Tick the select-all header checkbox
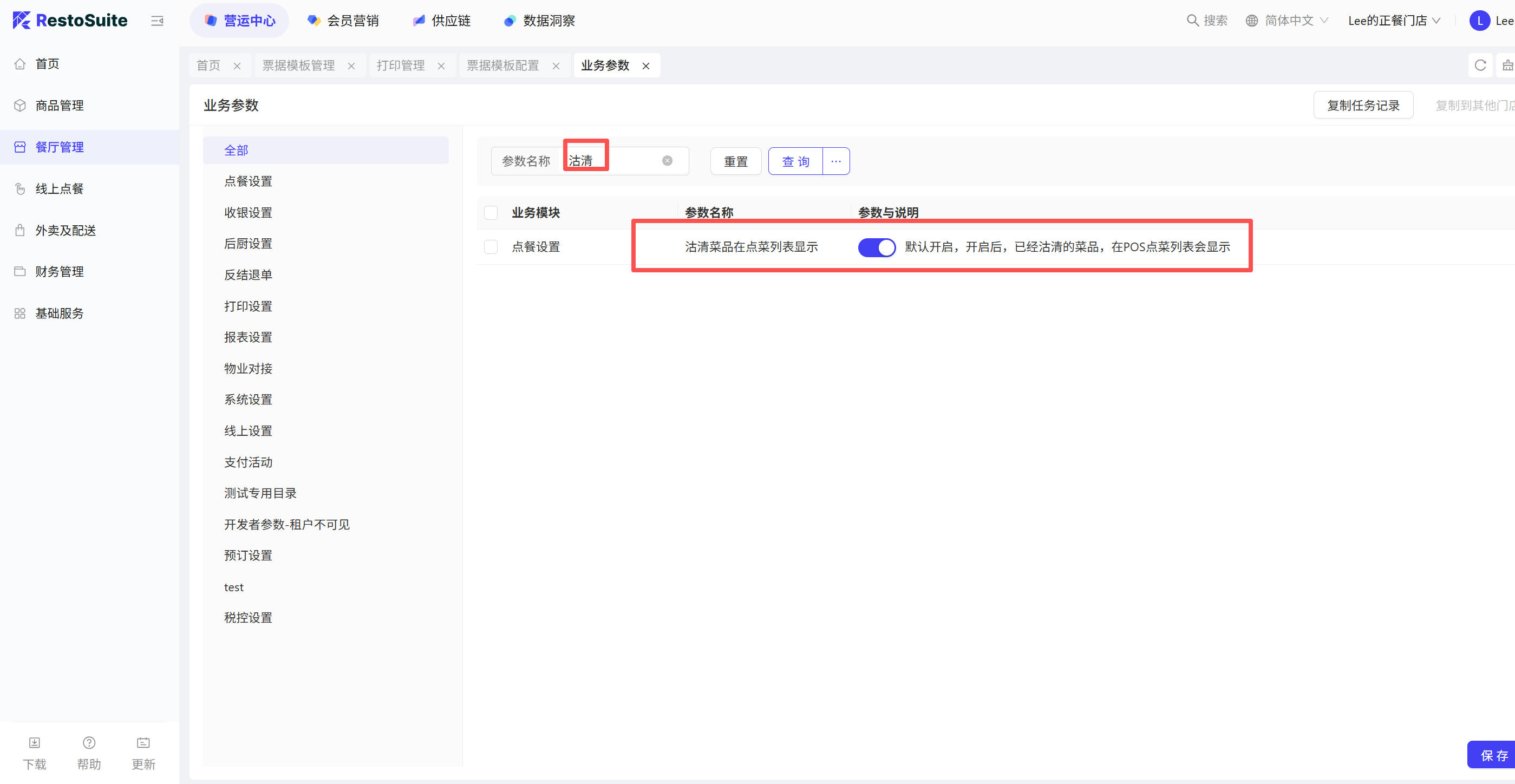 [491, 212]
